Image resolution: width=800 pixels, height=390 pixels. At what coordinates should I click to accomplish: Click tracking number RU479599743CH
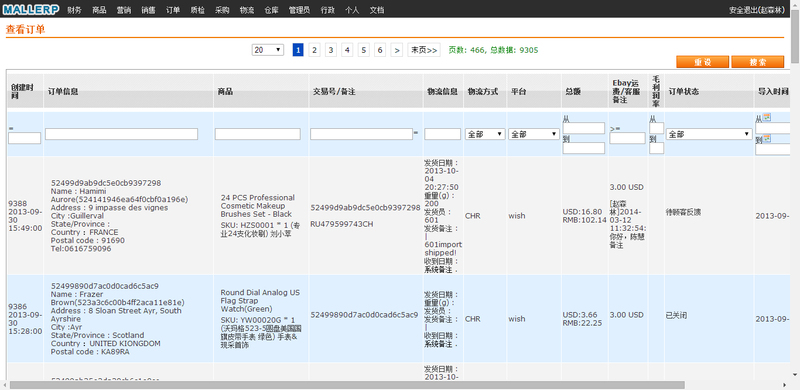pos(341,224)
